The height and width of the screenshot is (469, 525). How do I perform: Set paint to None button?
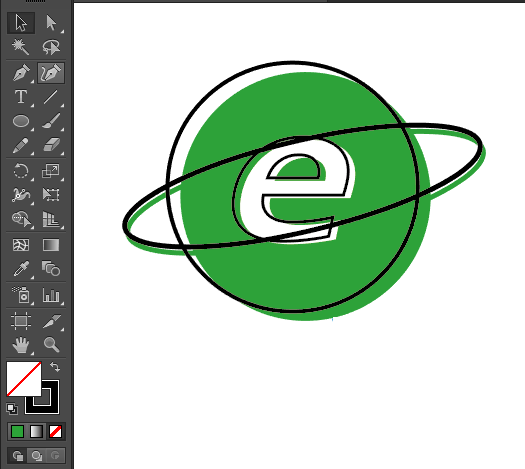tap(55, 432)
